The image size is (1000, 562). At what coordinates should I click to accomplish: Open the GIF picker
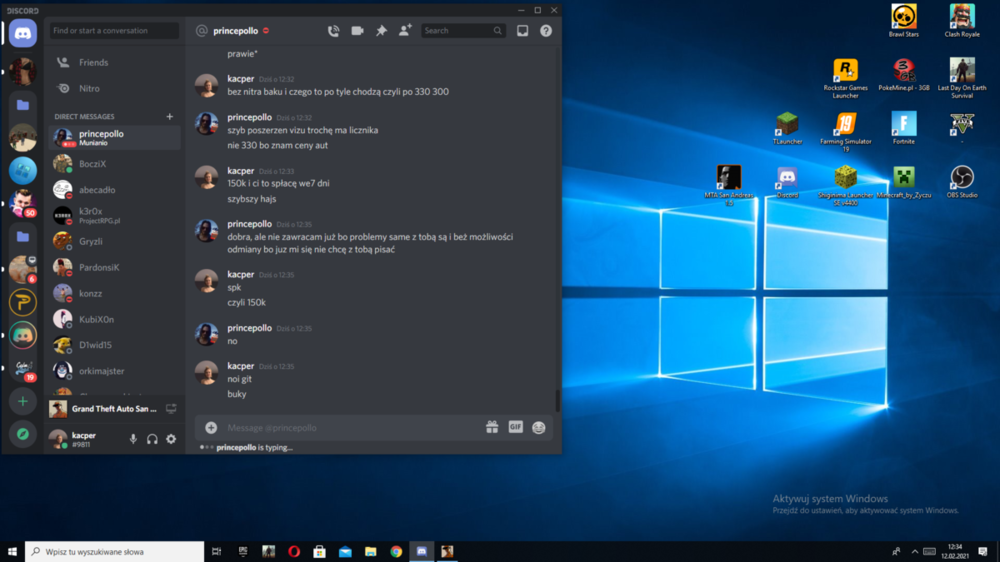click(515, 427)
